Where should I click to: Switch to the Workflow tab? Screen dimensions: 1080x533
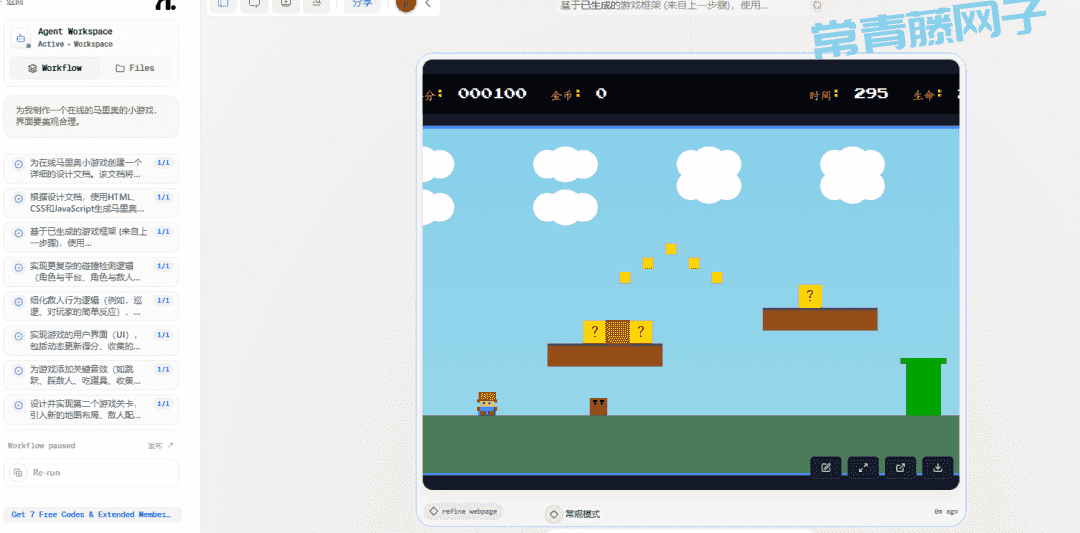pos(55,68)
